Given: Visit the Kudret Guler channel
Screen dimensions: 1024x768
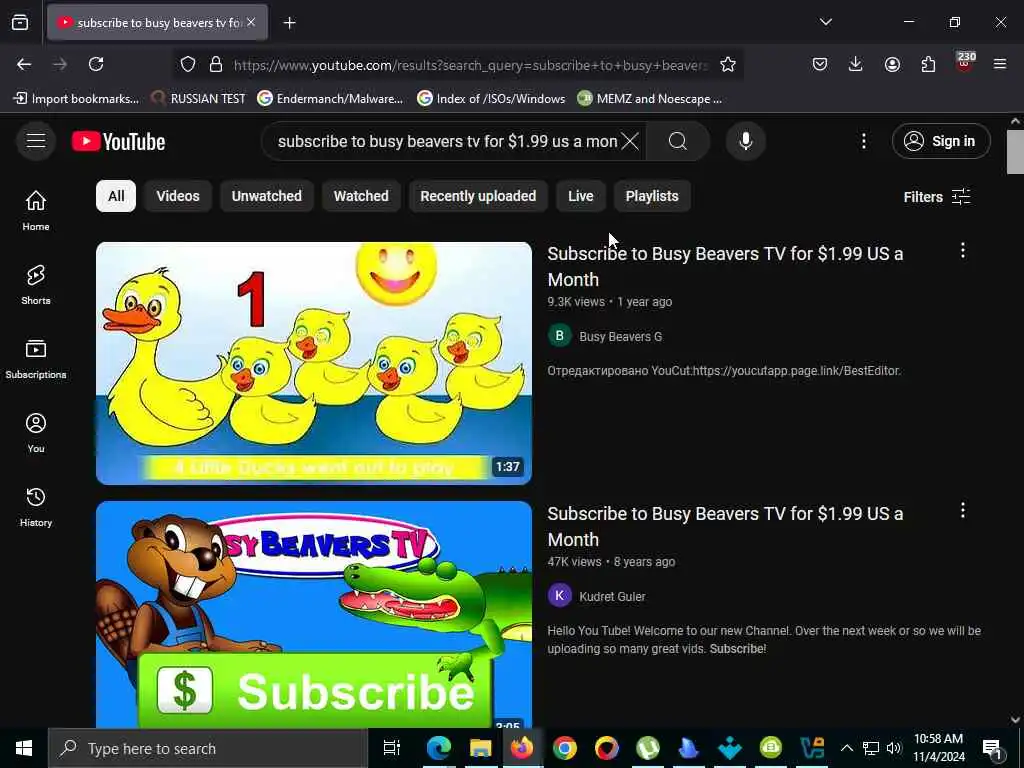Looking at the screenshot, I should click(x=612, y=596).
